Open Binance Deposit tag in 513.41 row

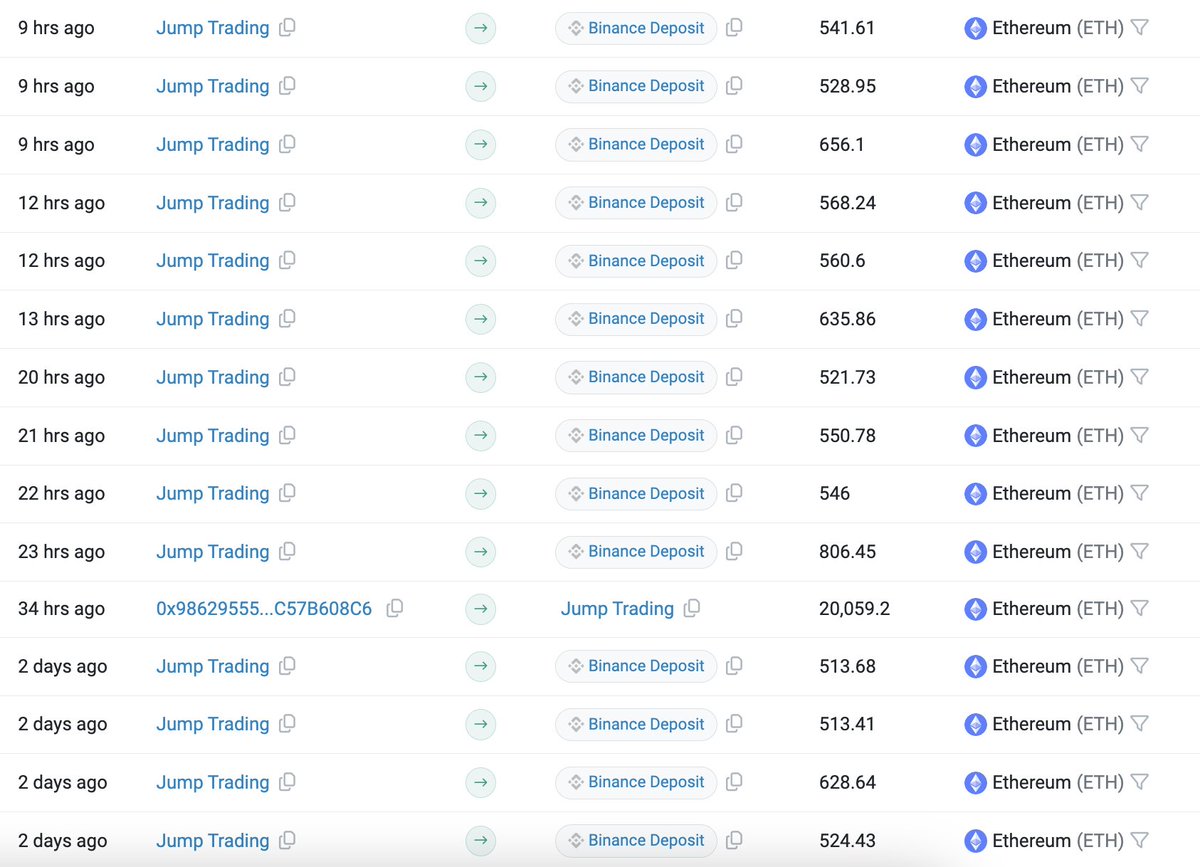(x=636, y=724)
